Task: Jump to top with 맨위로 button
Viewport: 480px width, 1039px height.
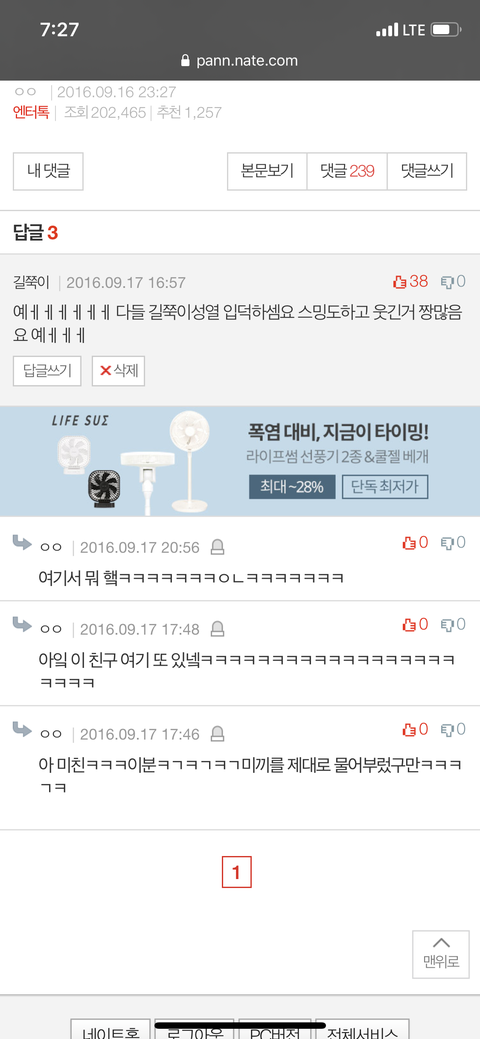Action: click(x=441, y=954)
